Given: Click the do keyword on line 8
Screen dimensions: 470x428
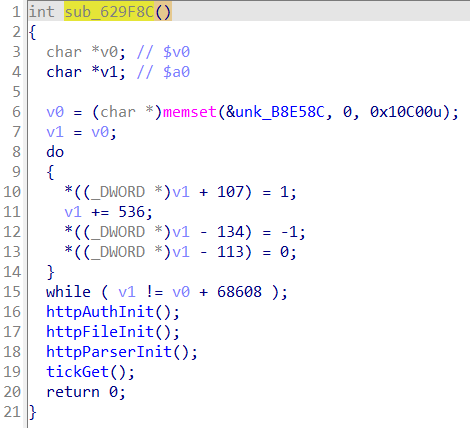Looking at the screenshot, I should (55, 152).
